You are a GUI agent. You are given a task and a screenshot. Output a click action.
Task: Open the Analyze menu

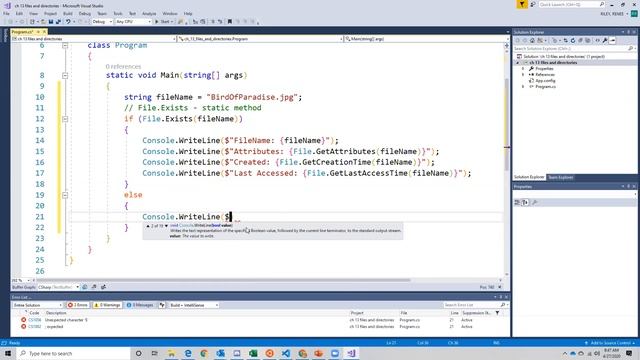(149, 13)
